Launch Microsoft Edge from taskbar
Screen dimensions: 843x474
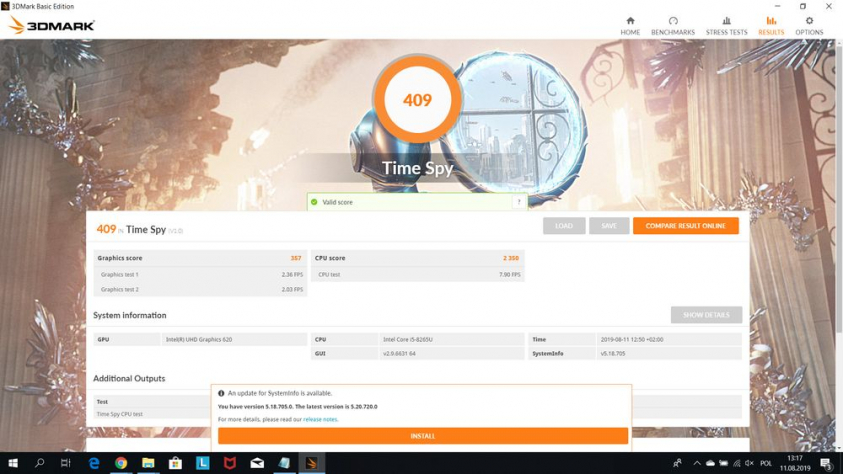pyautogui.click(x=94, y=463)
